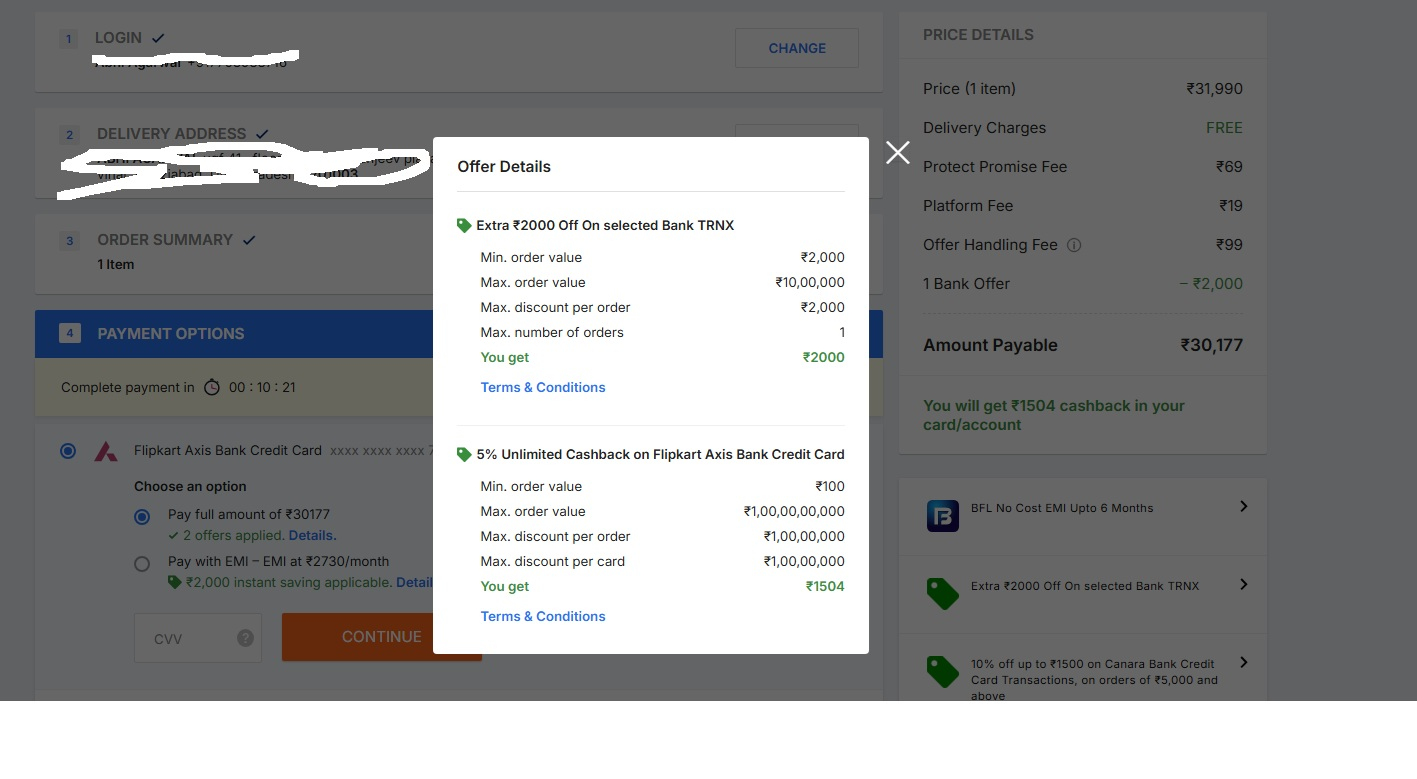Expand Extra ₹2000 Off offer chevron in sidebar

[1243, 585]
